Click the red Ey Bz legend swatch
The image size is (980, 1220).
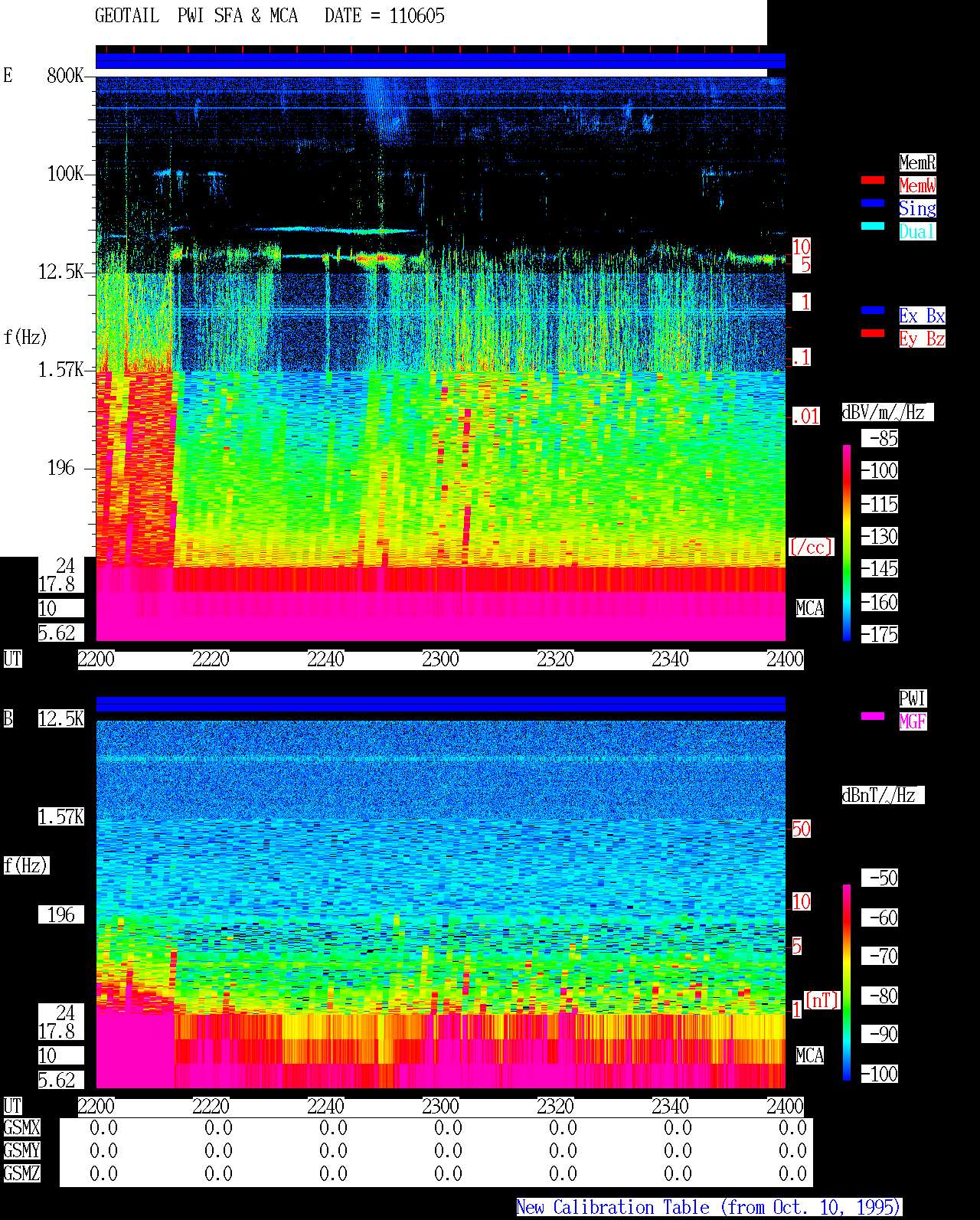873,333
